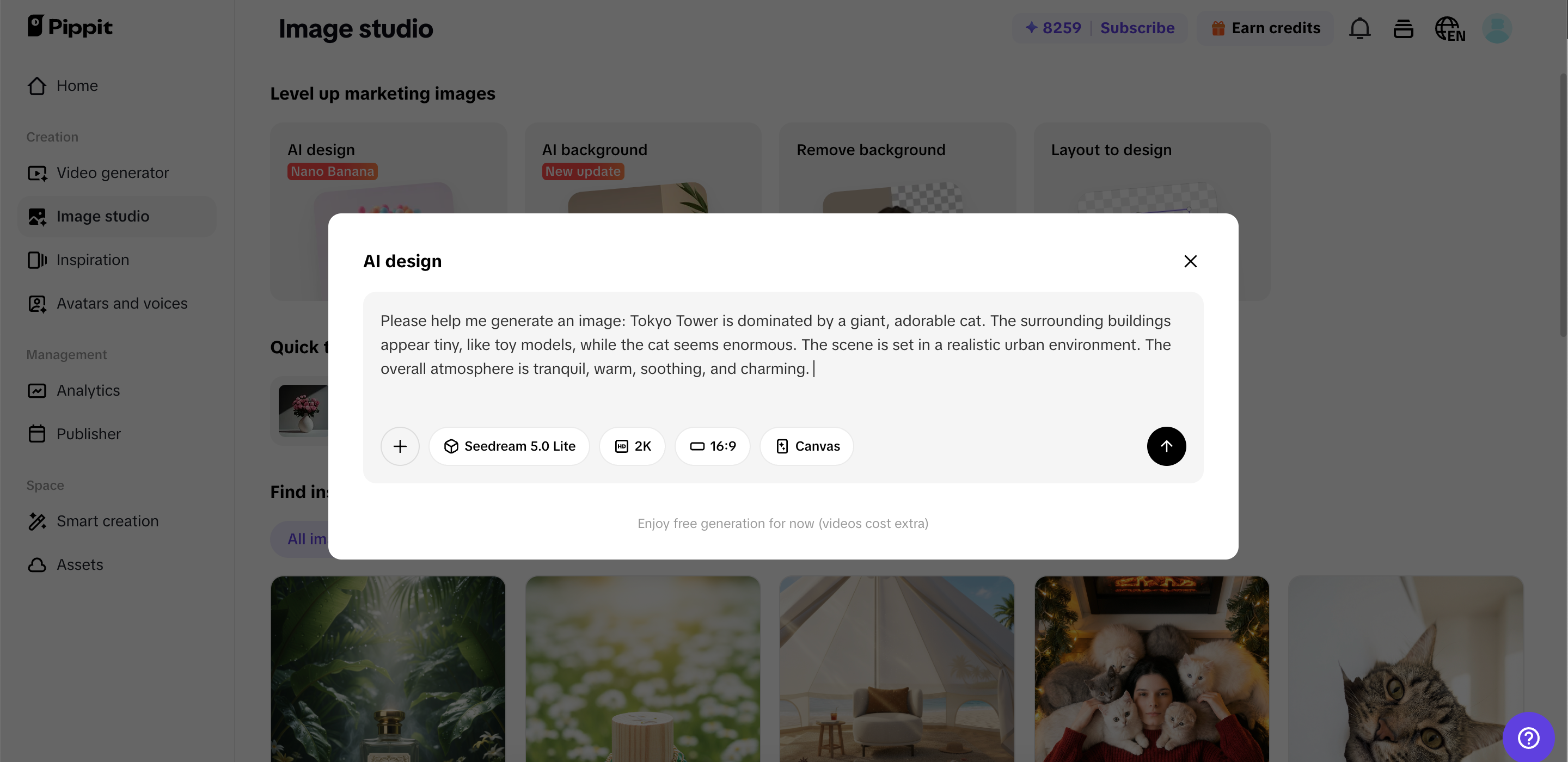
Task: Click the Subscribe link
Action: pyautogui.click(x=1137, y=28)
